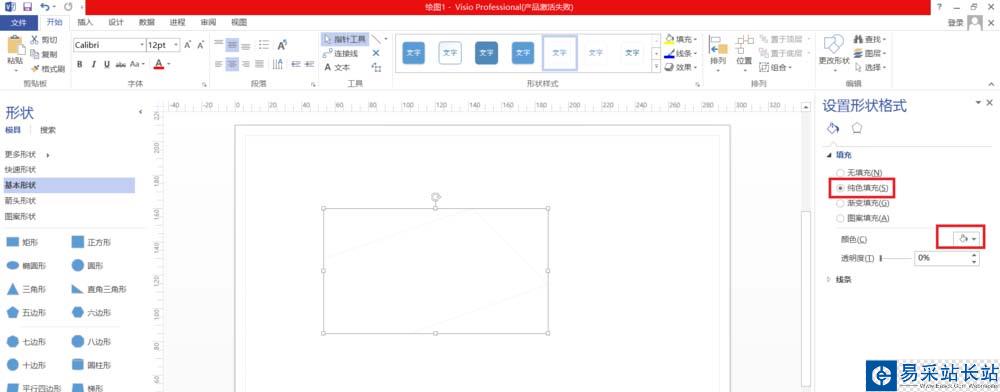Click the Save icon in quick access toolbar
1000x392 pixels.
click(27, 6)
